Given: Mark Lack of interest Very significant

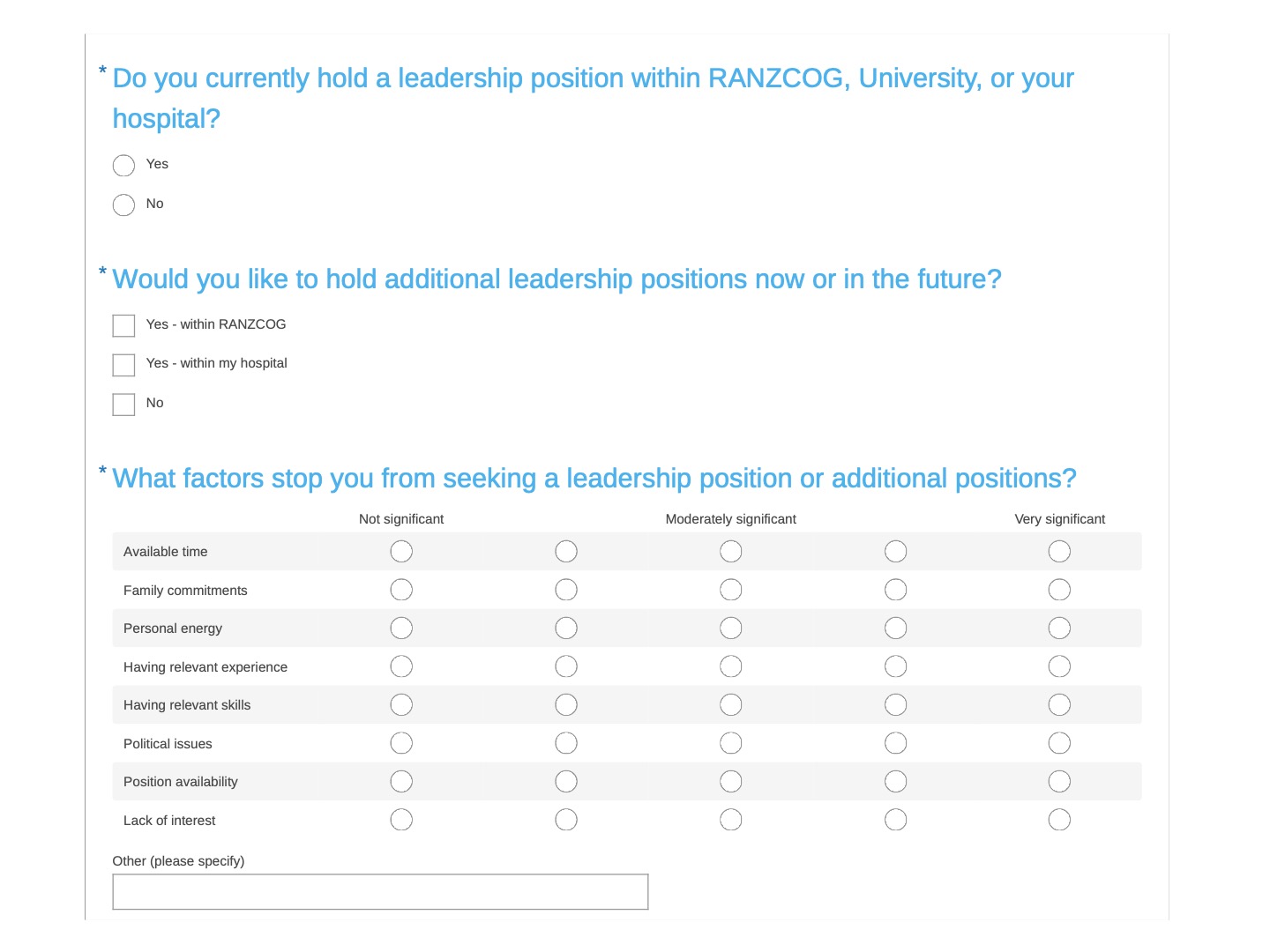Looking at the screenshot, I should click(1059, 820).
